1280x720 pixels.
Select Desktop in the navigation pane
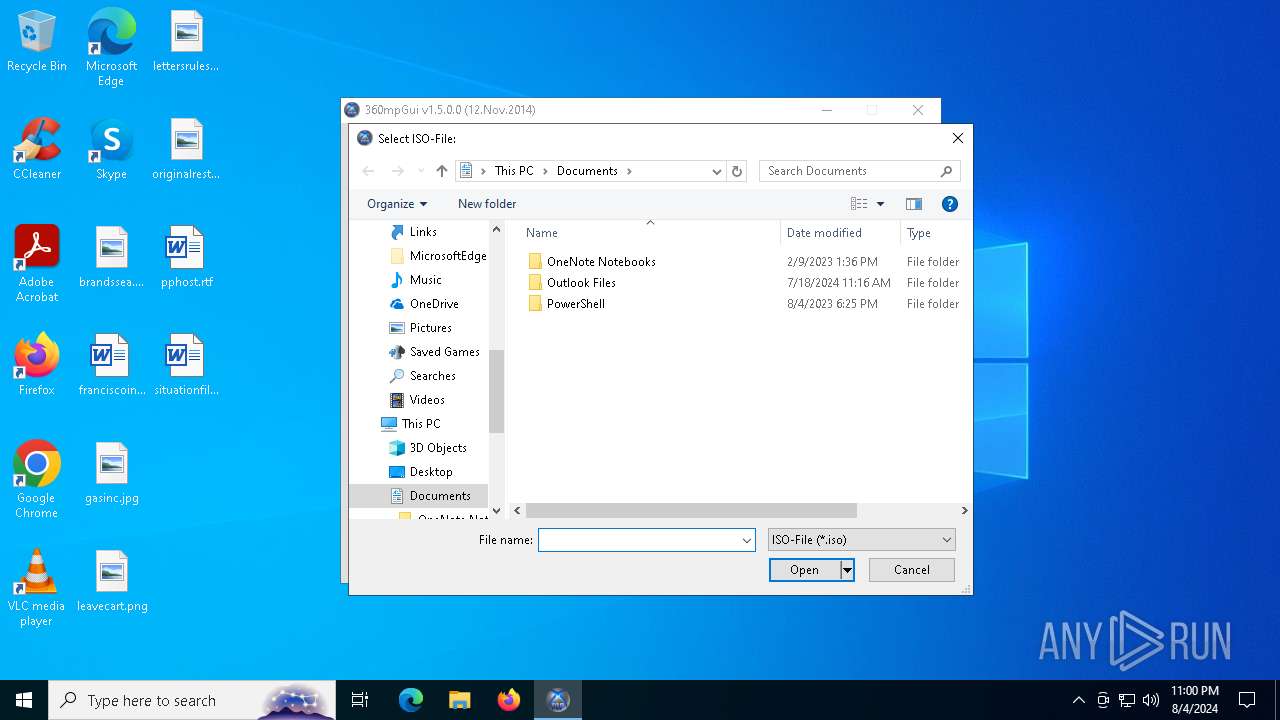[431, 472]
